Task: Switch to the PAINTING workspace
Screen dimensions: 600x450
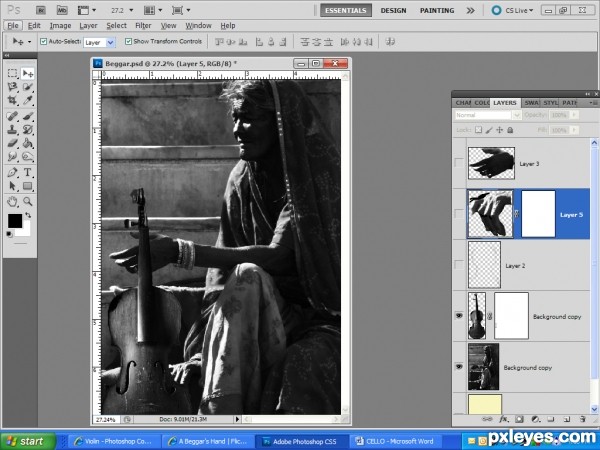Action: [x=437, y=11]
